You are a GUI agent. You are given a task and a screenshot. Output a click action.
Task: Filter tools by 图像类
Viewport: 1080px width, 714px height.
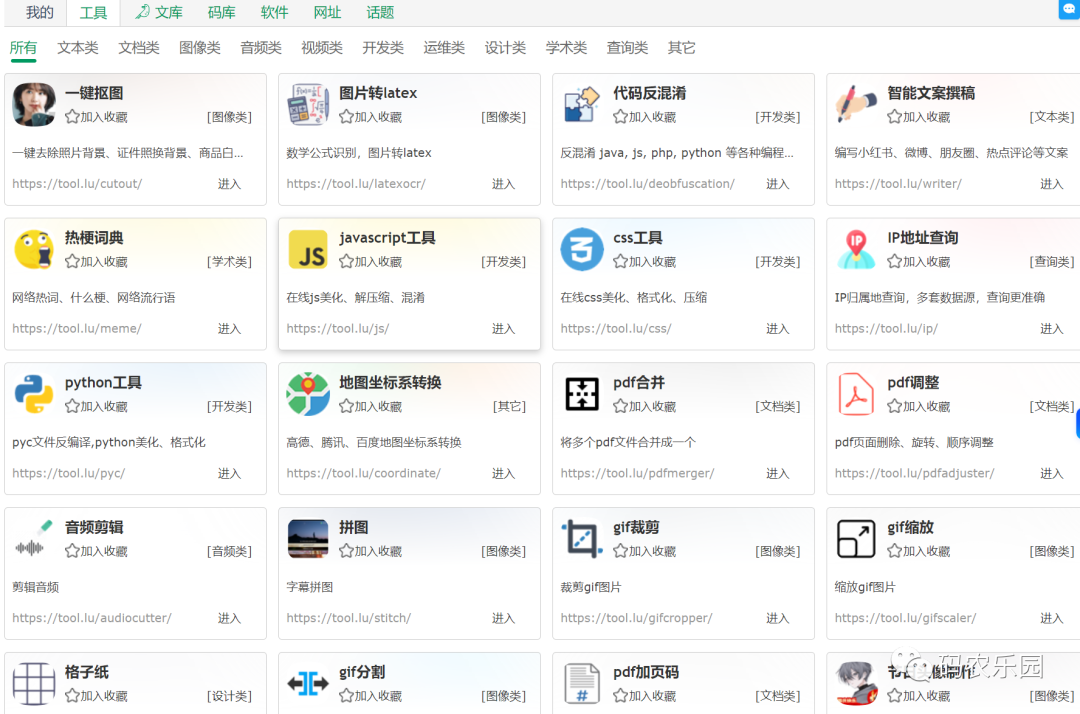coord(200,48)
